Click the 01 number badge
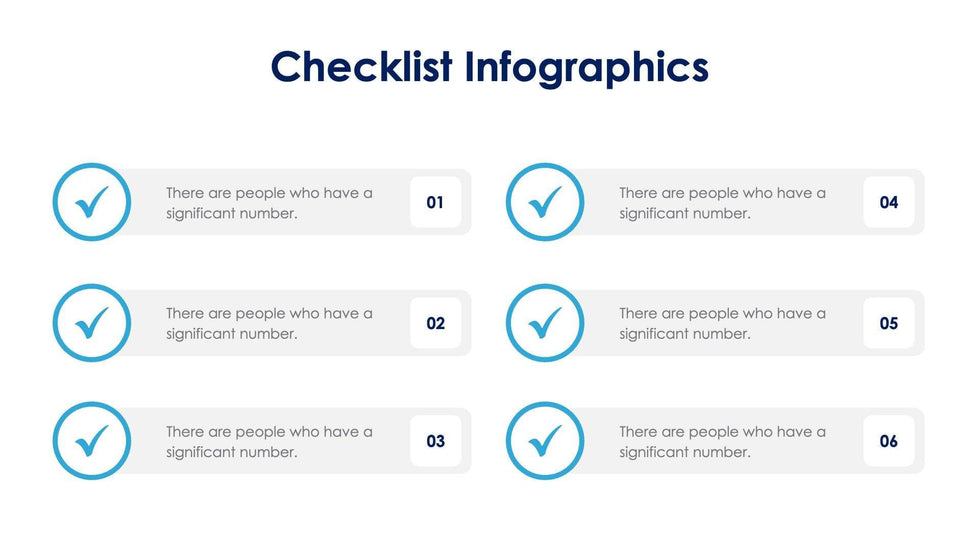Viewport: 980px width, 551px height. (435, 203)
